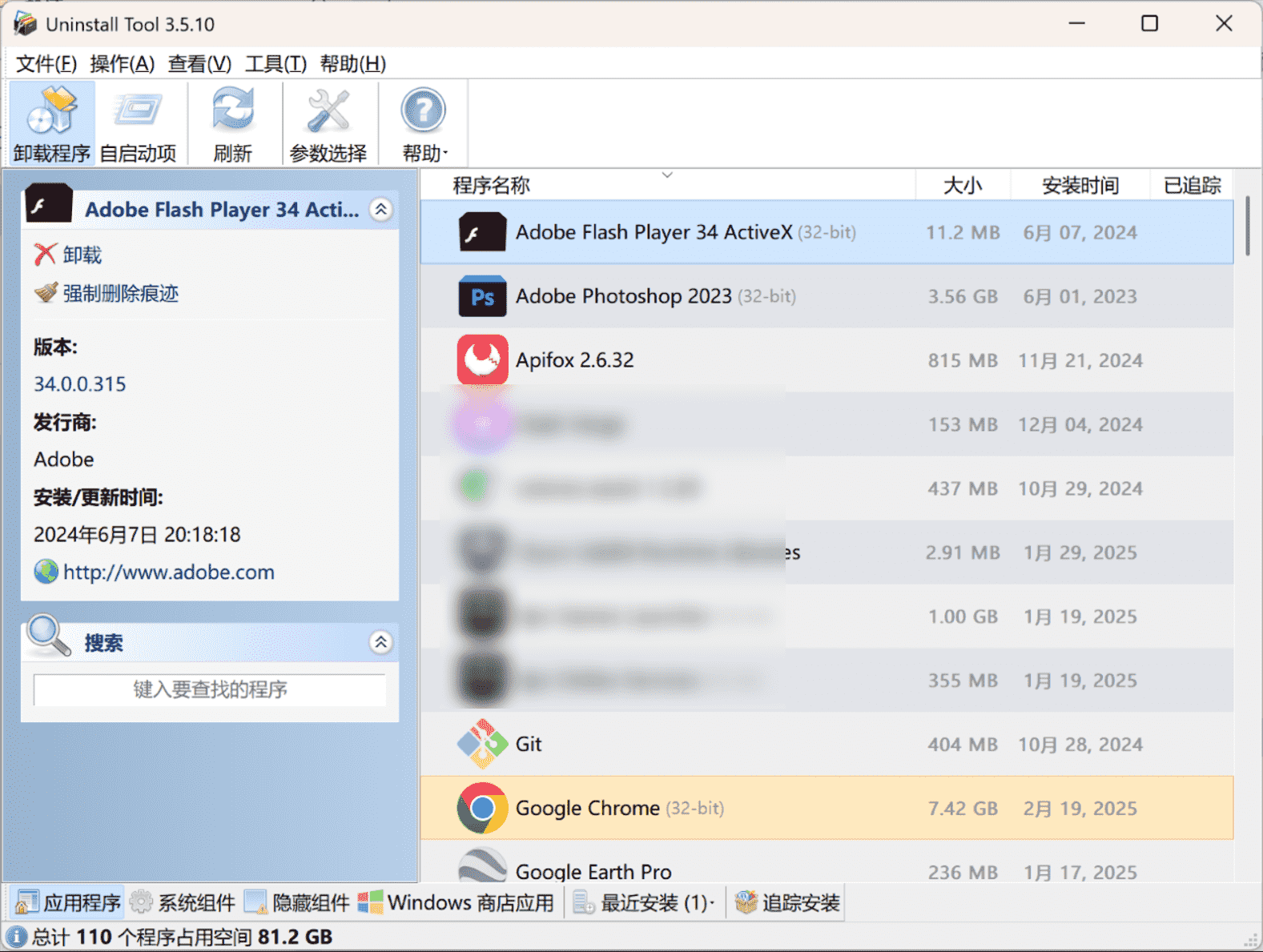Open the 帮助 toolbar dropdown arrow
Screen dimensions: 1263x952
point(445,153)
